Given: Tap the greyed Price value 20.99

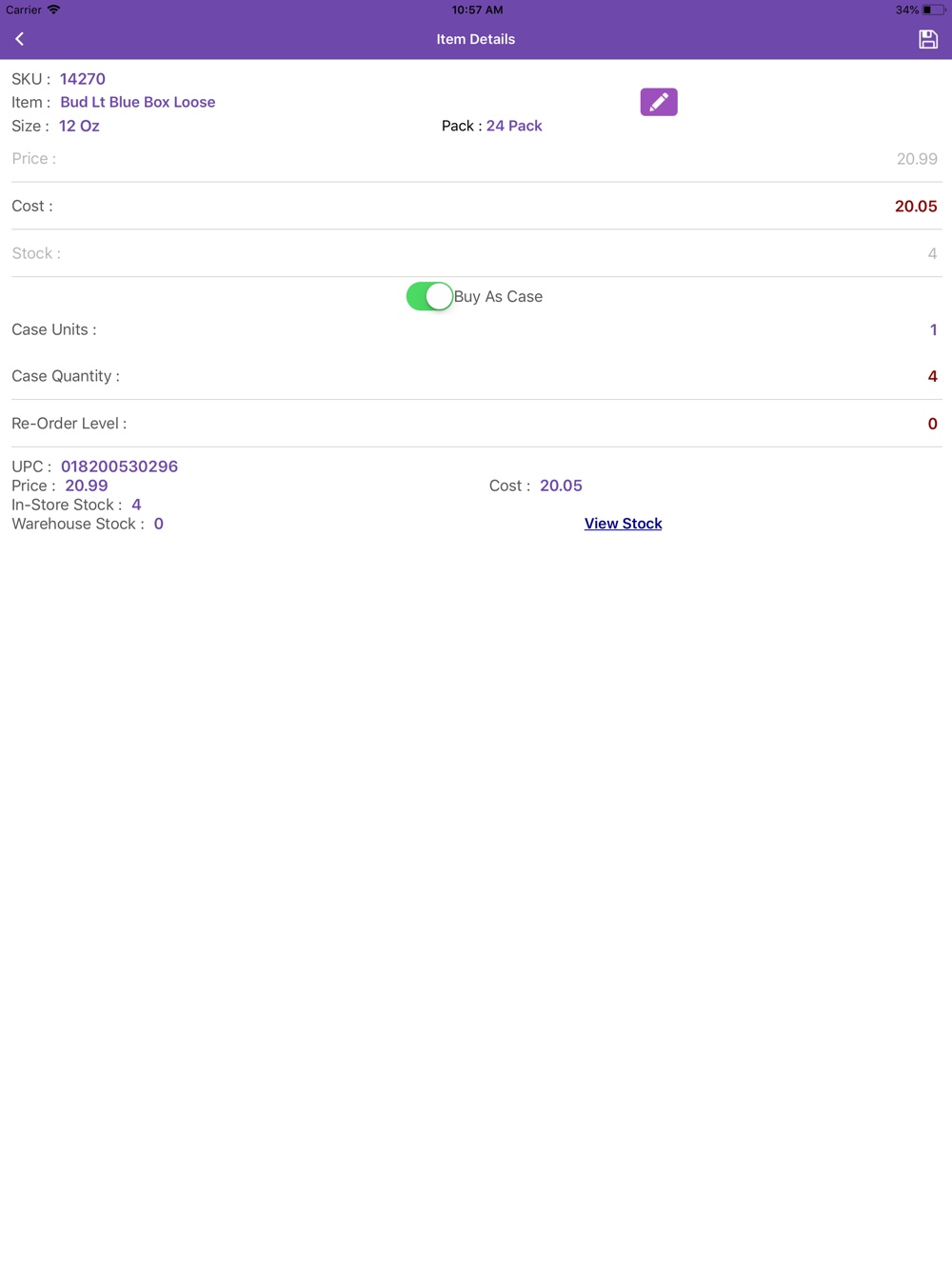Looking at the screenshot, I should pos(917,159).
